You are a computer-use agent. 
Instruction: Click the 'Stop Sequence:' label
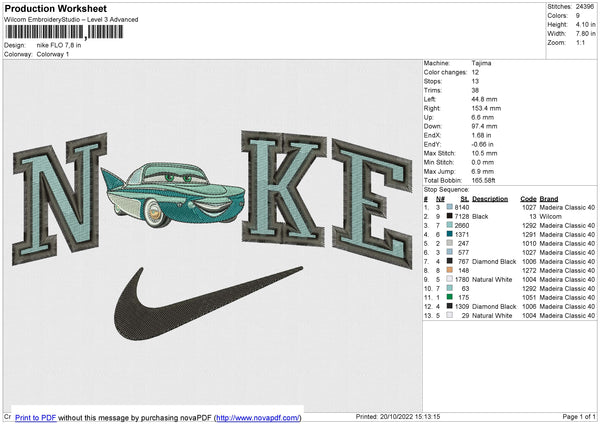click(x=446, y=189)
